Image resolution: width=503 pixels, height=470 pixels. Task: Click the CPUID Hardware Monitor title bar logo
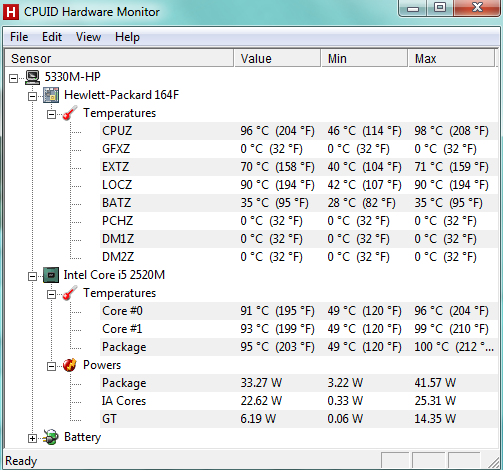click(x=11, y=12)
